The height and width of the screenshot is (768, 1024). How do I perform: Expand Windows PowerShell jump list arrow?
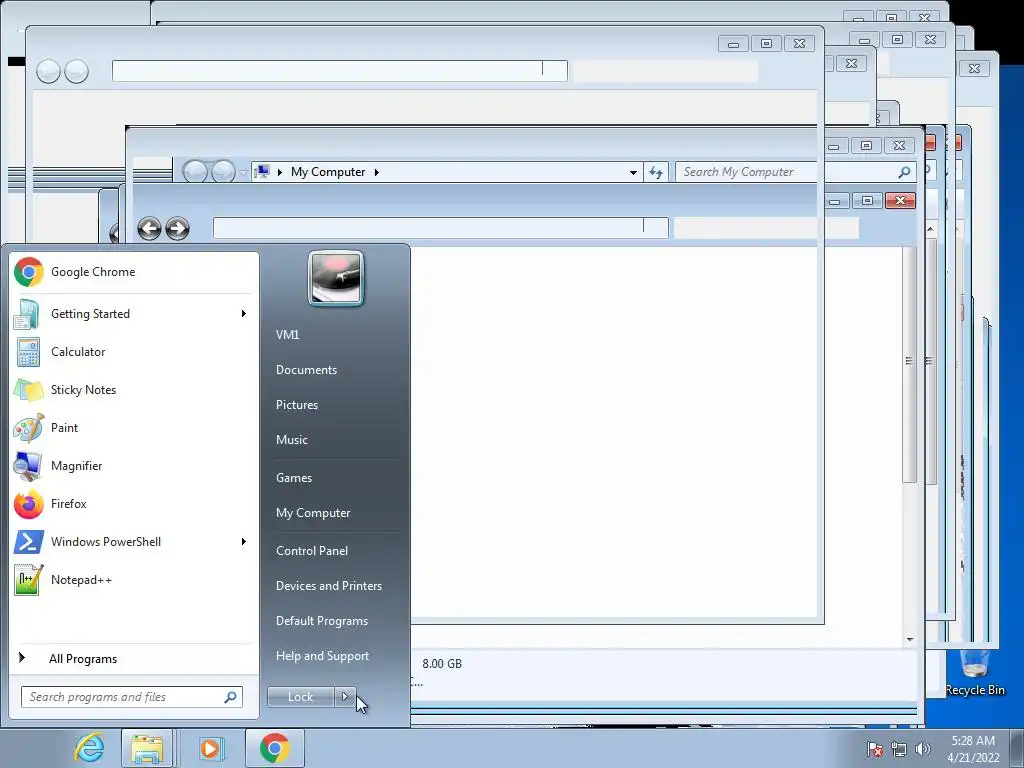click(x=244, y=541)
